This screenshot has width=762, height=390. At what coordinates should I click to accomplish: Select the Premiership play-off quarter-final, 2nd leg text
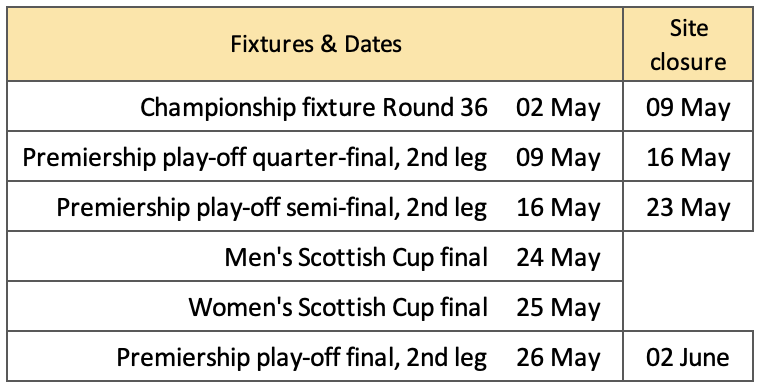click(x=255, y=158)
